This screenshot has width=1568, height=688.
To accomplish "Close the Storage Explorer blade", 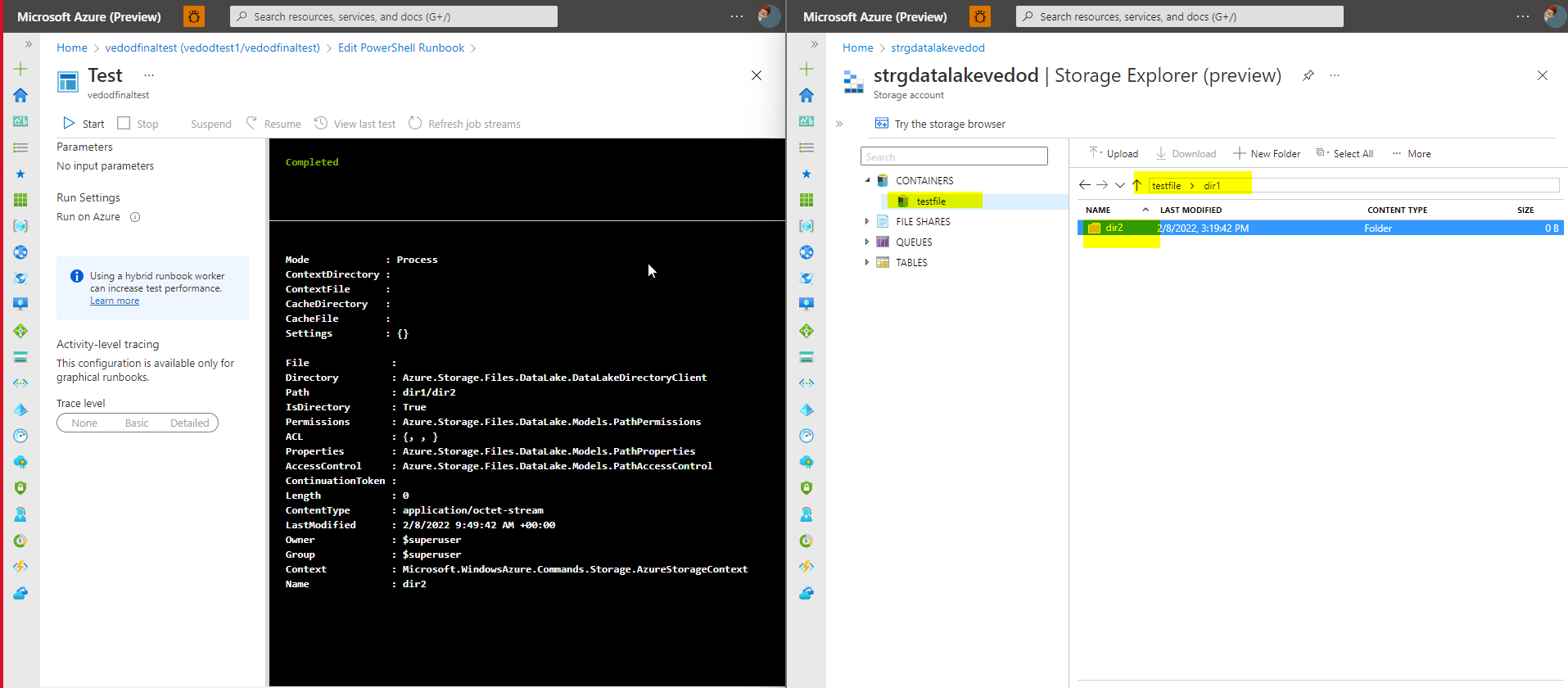I will (1543, 75).
